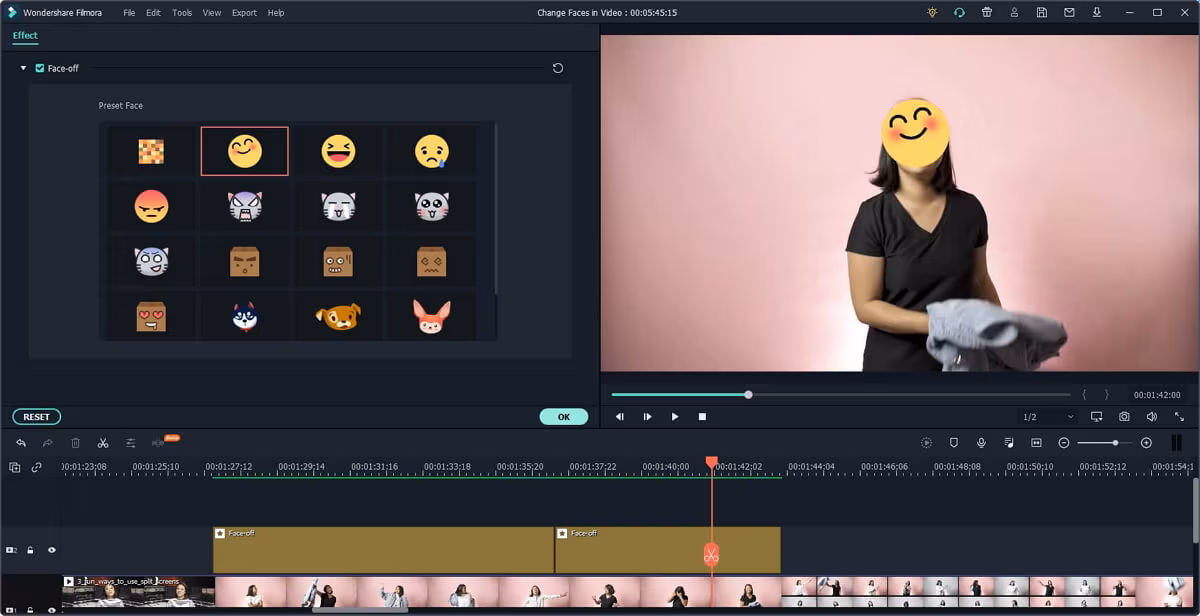Toggle the timeline pause-shaped view icon

(1176, 443)
